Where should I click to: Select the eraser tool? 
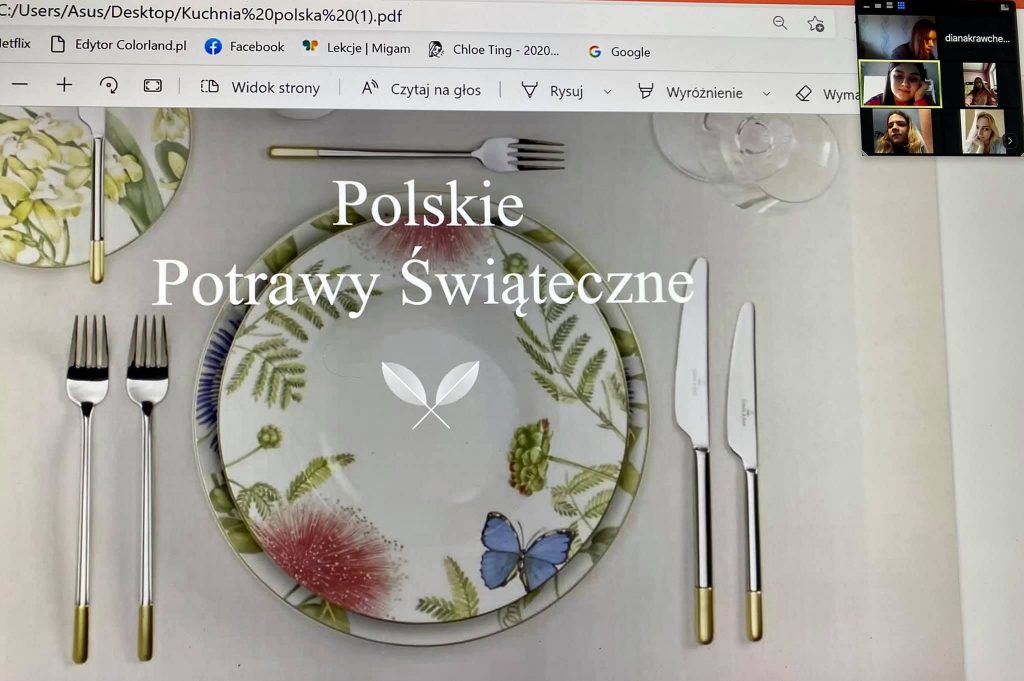[827, 95]
